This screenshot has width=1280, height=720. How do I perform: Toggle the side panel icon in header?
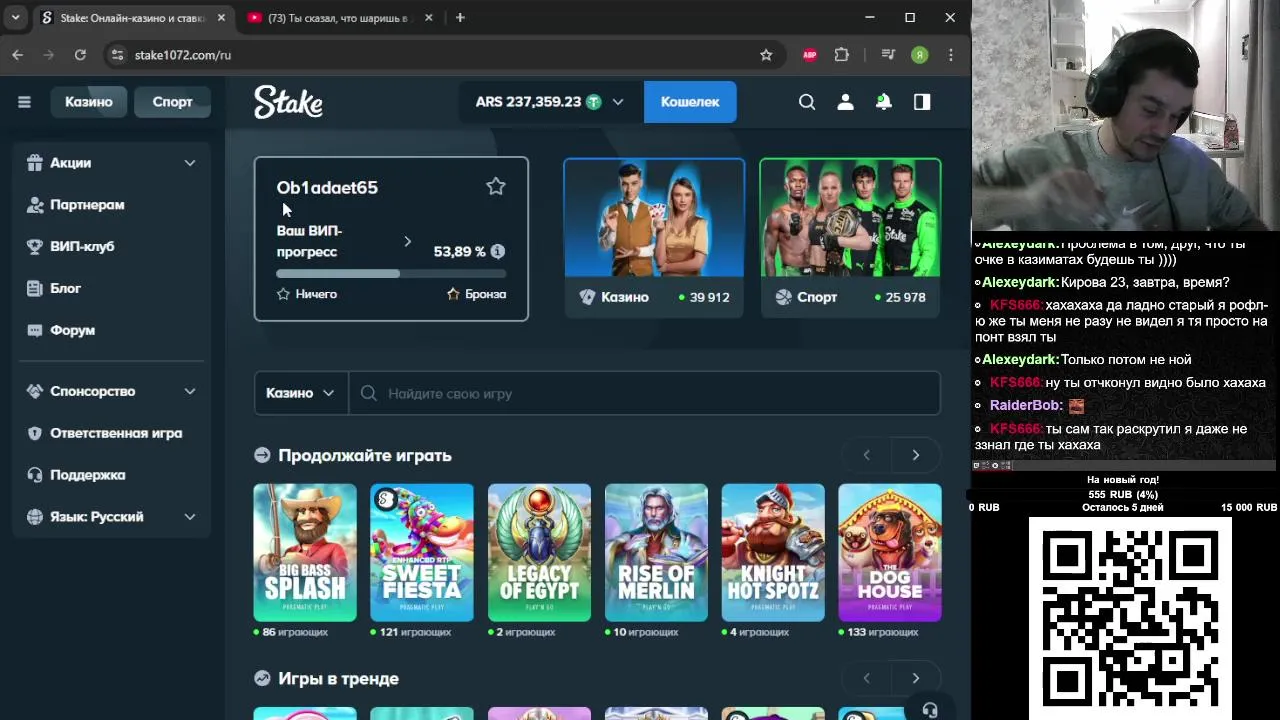point(922,102)
